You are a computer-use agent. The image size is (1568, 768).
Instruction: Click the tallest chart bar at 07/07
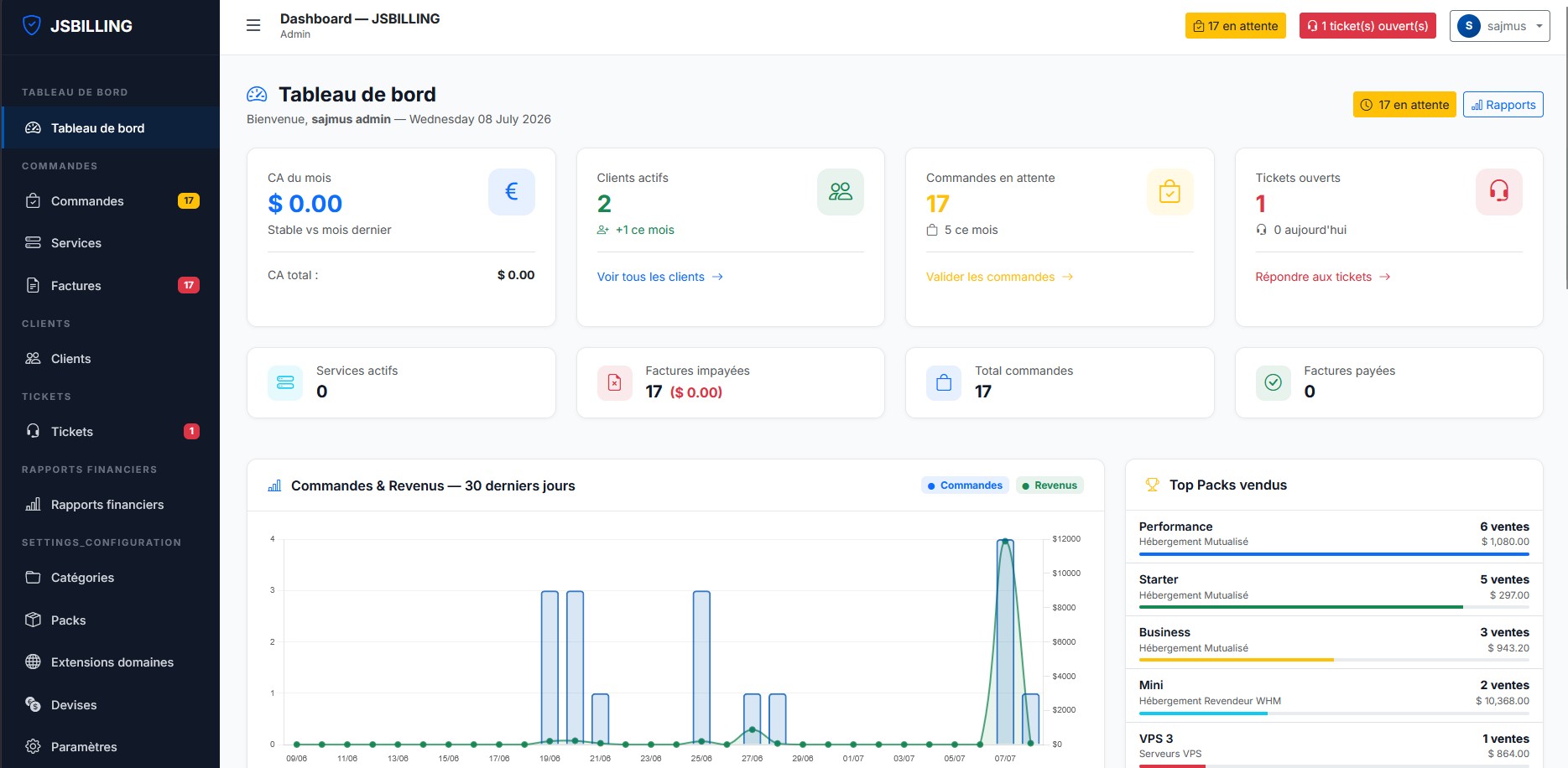(1005, 641)
